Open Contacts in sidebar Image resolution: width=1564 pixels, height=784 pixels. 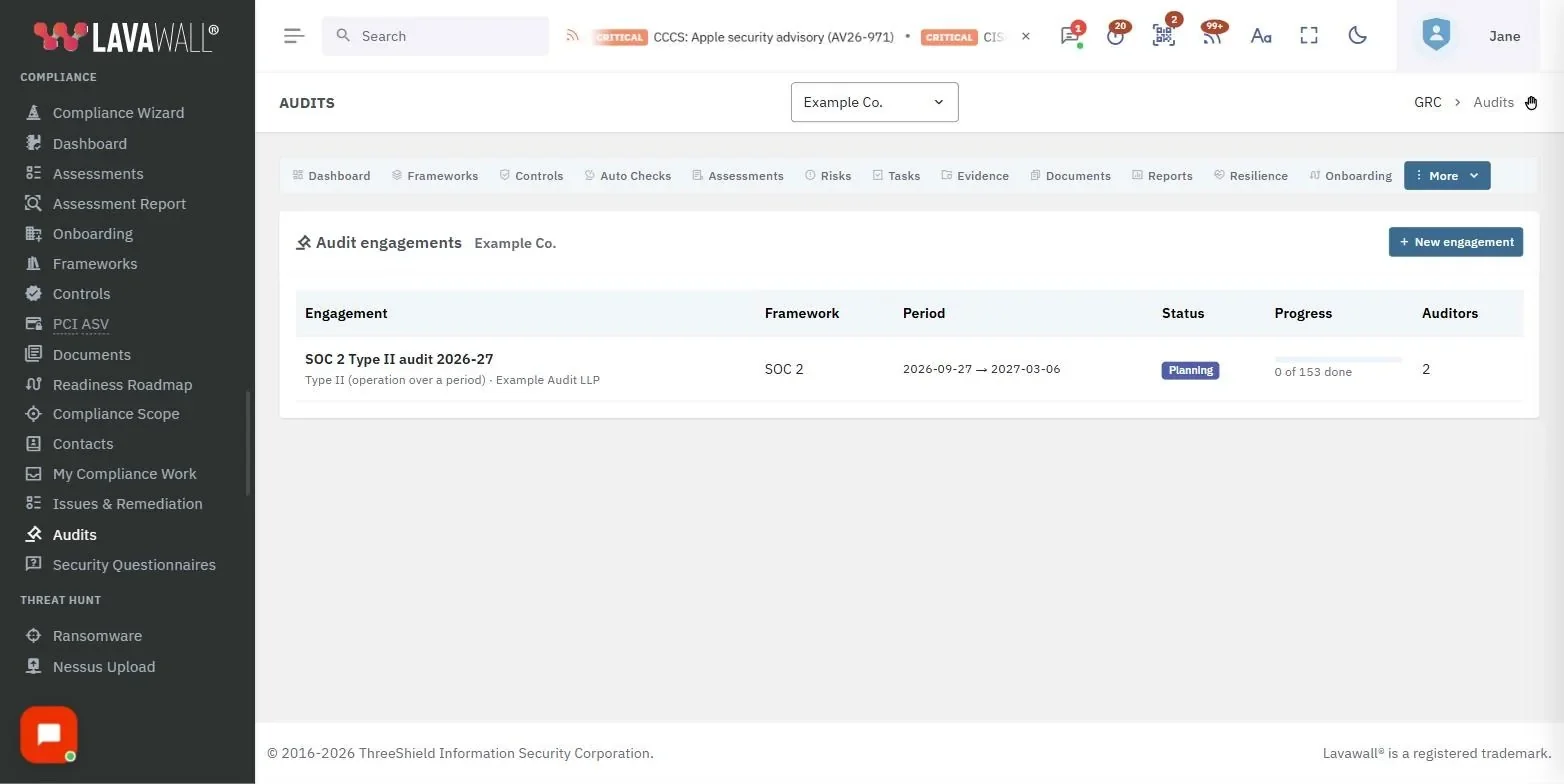click(82, 444)
